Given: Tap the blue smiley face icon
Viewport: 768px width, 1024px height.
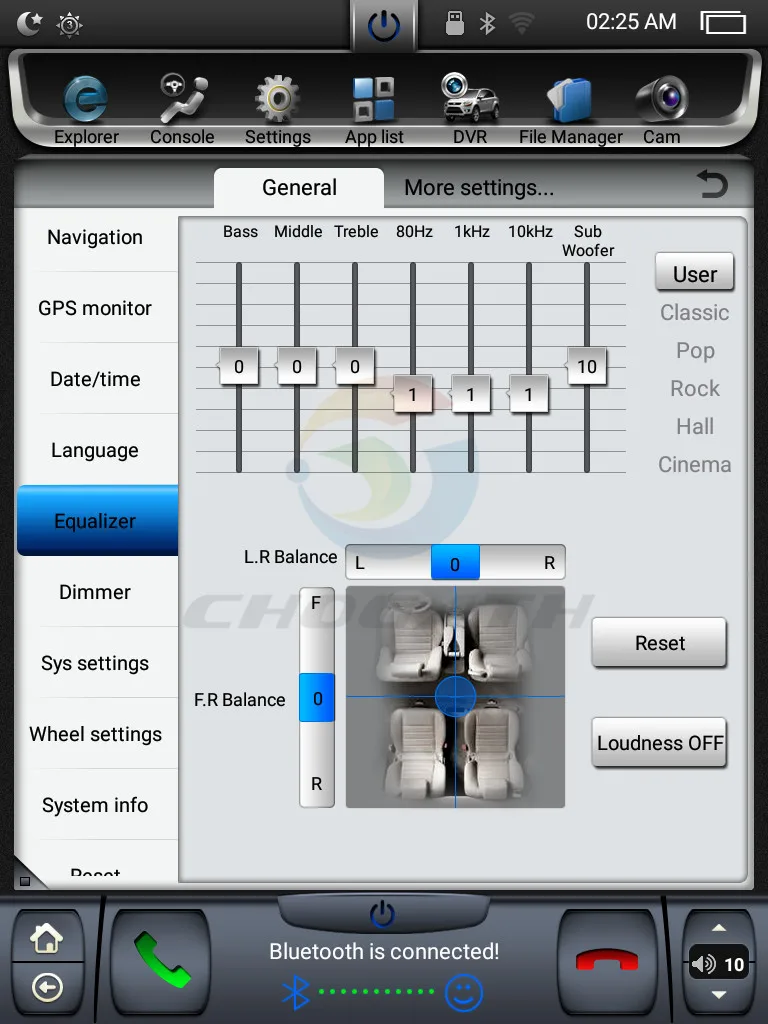Looking at the screenshot, I should pyautogui.click(x=464, y=993).
